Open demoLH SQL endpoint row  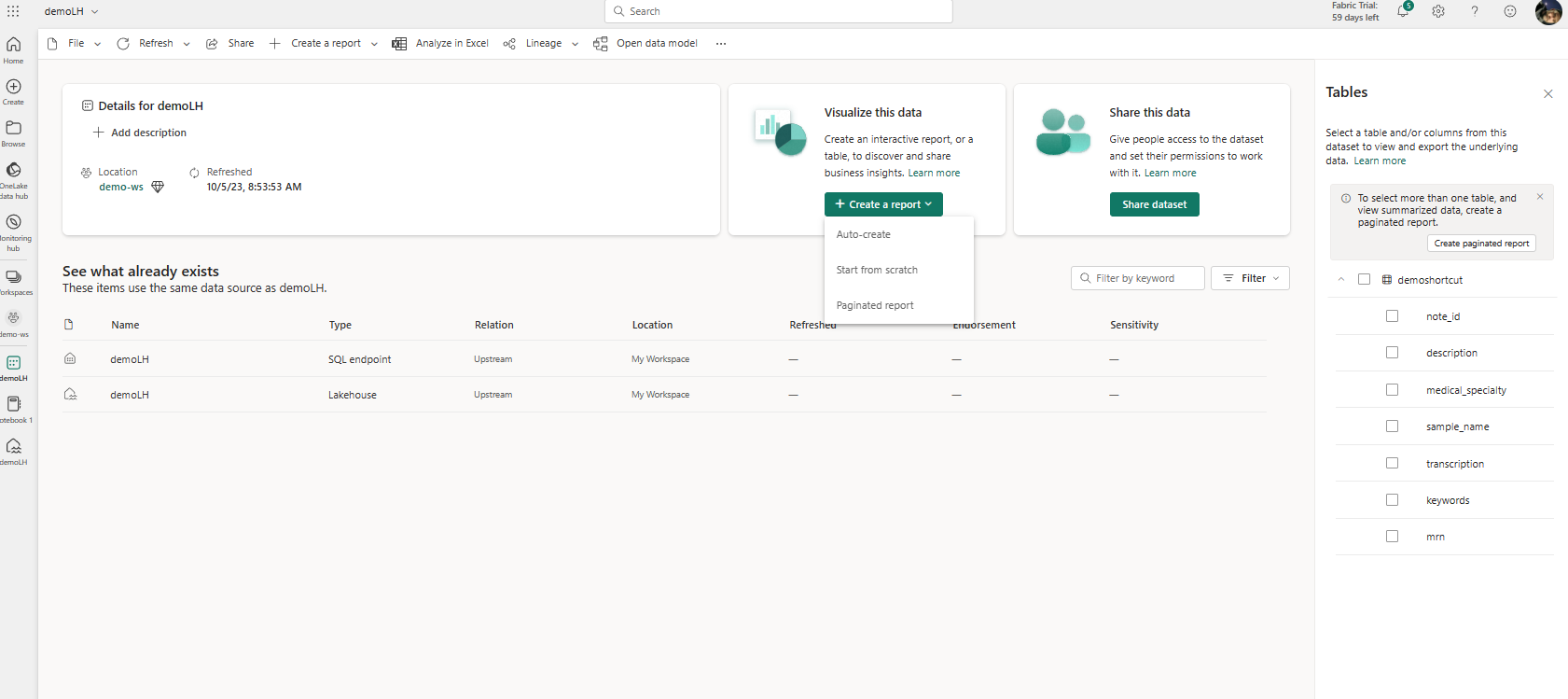[x=664, y=359]
